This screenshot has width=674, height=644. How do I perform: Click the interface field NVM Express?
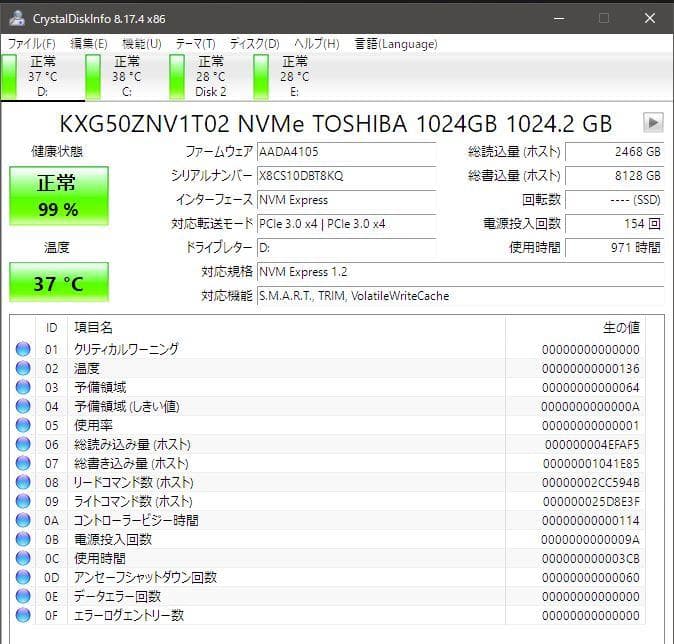click(x=346, y=200)
